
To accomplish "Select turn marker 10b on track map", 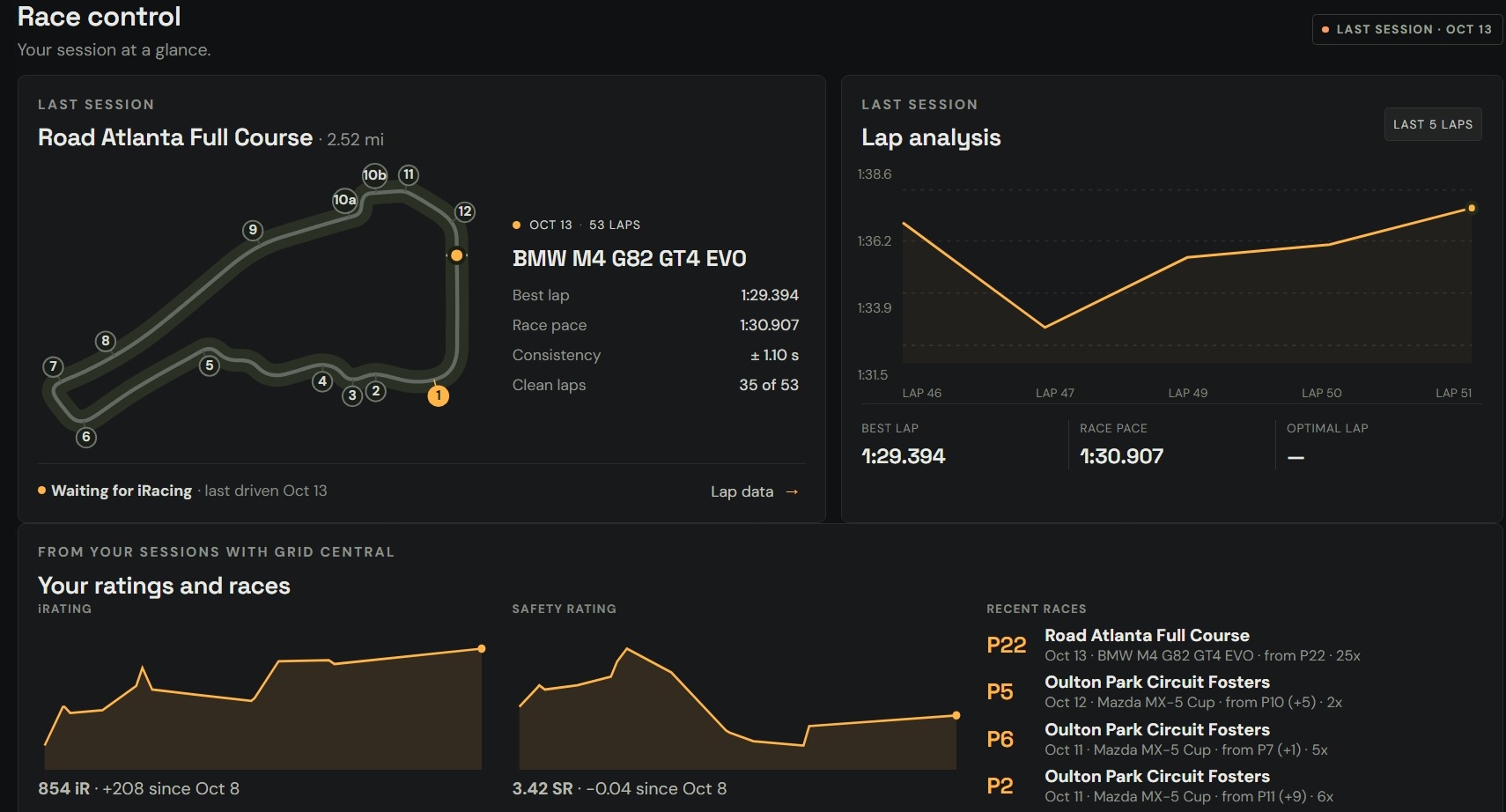I will click(x=374, y=174).
